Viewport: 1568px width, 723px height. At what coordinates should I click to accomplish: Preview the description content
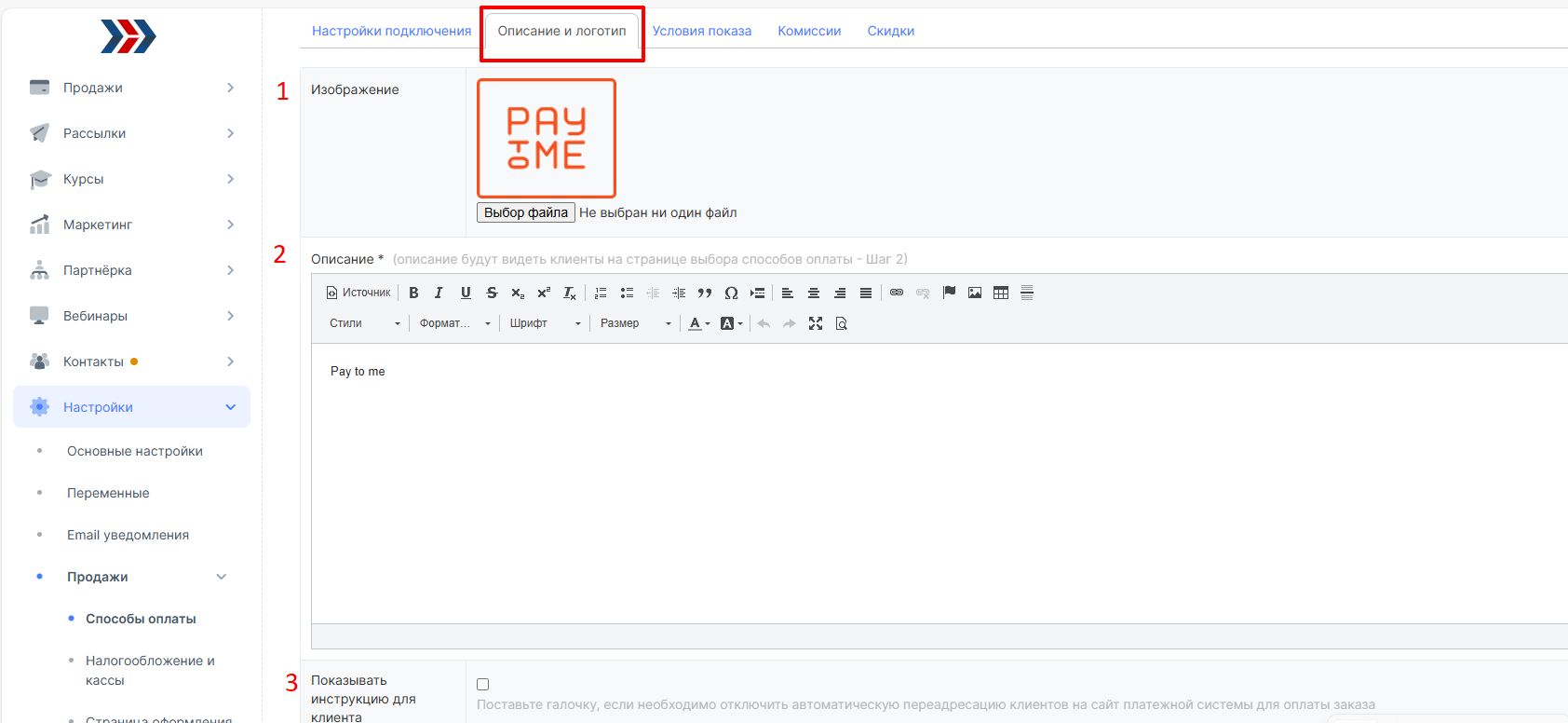pyautogui.click(x=842, y=323)
